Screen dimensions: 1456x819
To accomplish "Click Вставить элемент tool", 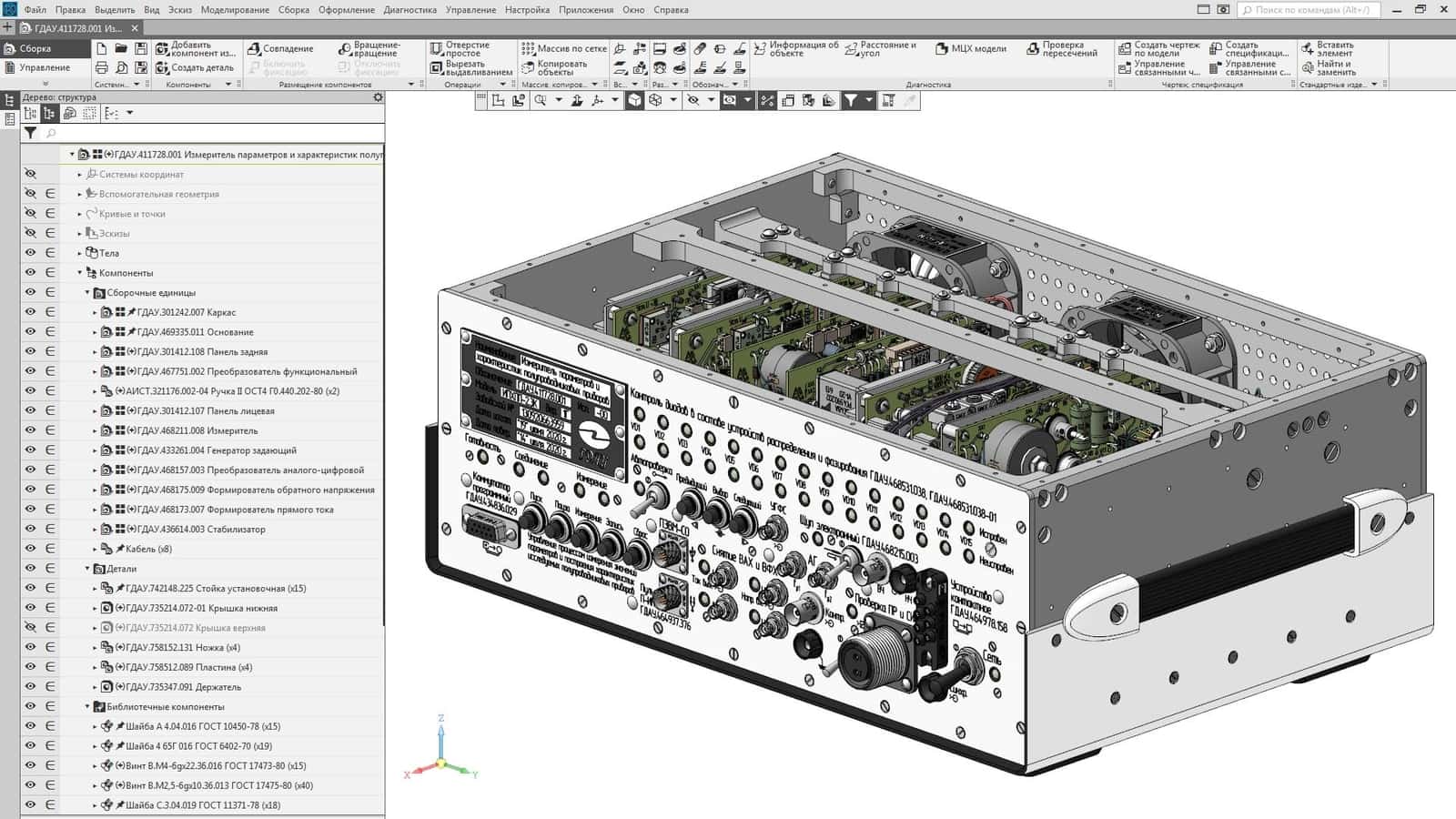I will [x=1328, y=48].
